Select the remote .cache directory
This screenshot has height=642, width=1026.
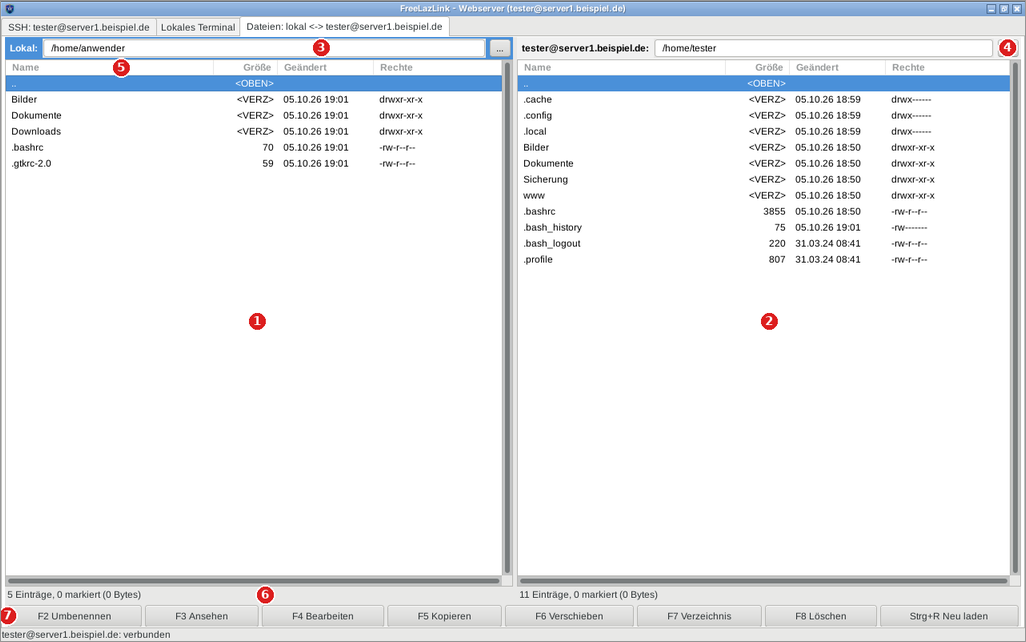coord(764,99)
